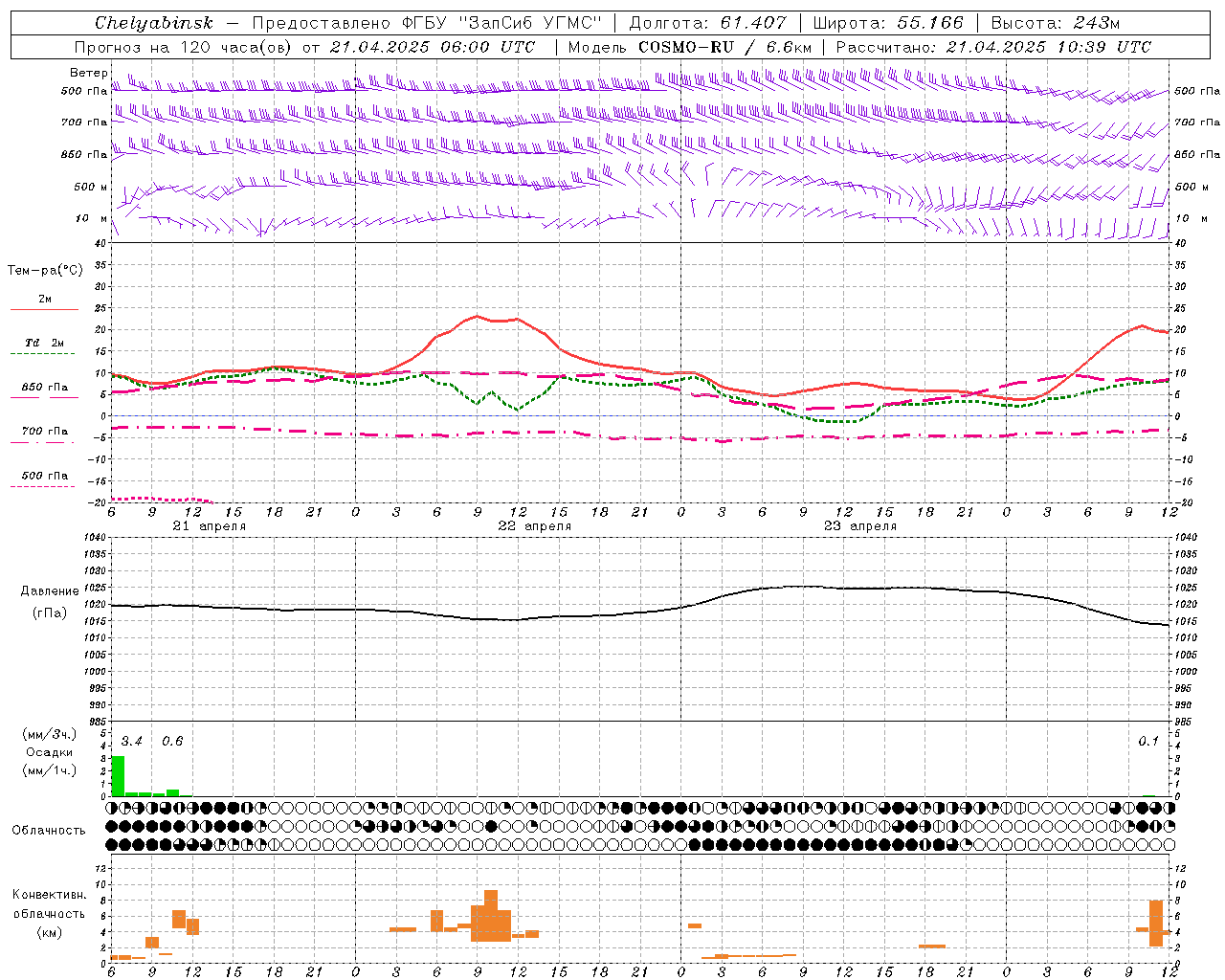1225x980 pixels.
Task: Click the 'Прогноз на 120 часа(ов)' forecast header
Action: pos(185,47)
